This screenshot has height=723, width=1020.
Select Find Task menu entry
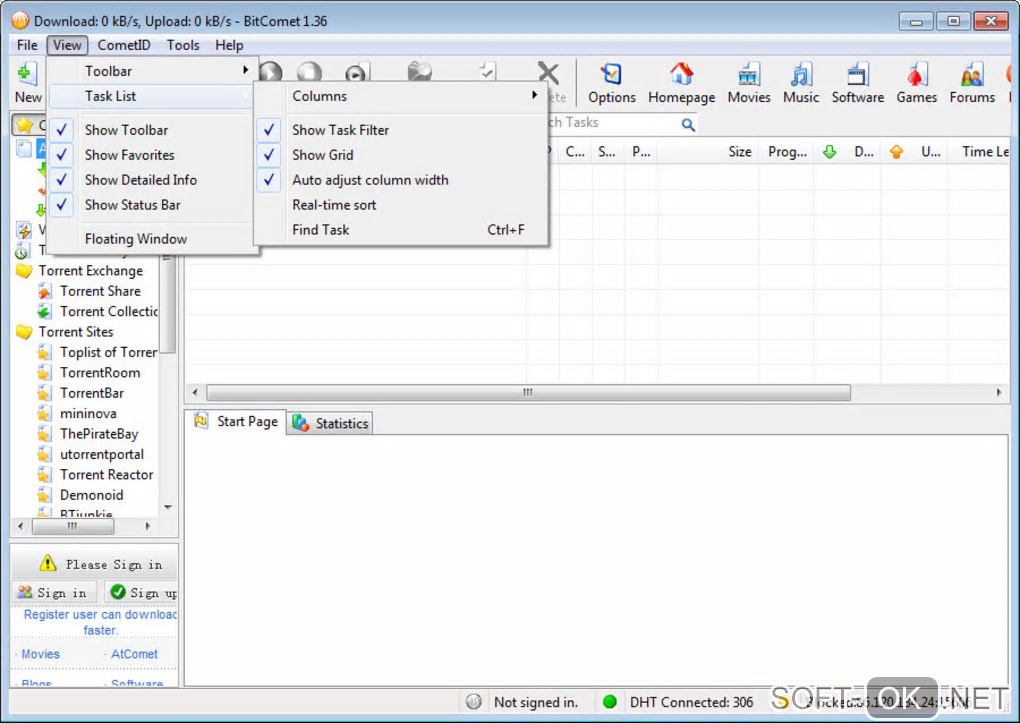tap(400, 230)
